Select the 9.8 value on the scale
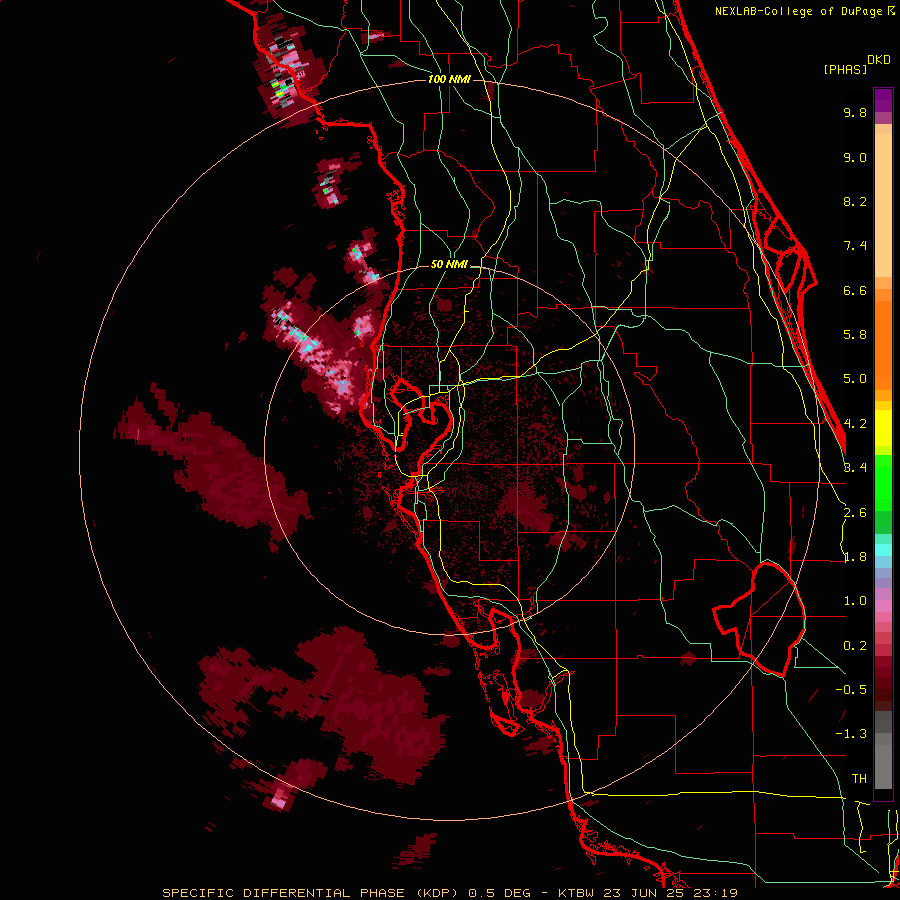Image resolution: width=900 pixels, height=900 pixels. point(855,112)
